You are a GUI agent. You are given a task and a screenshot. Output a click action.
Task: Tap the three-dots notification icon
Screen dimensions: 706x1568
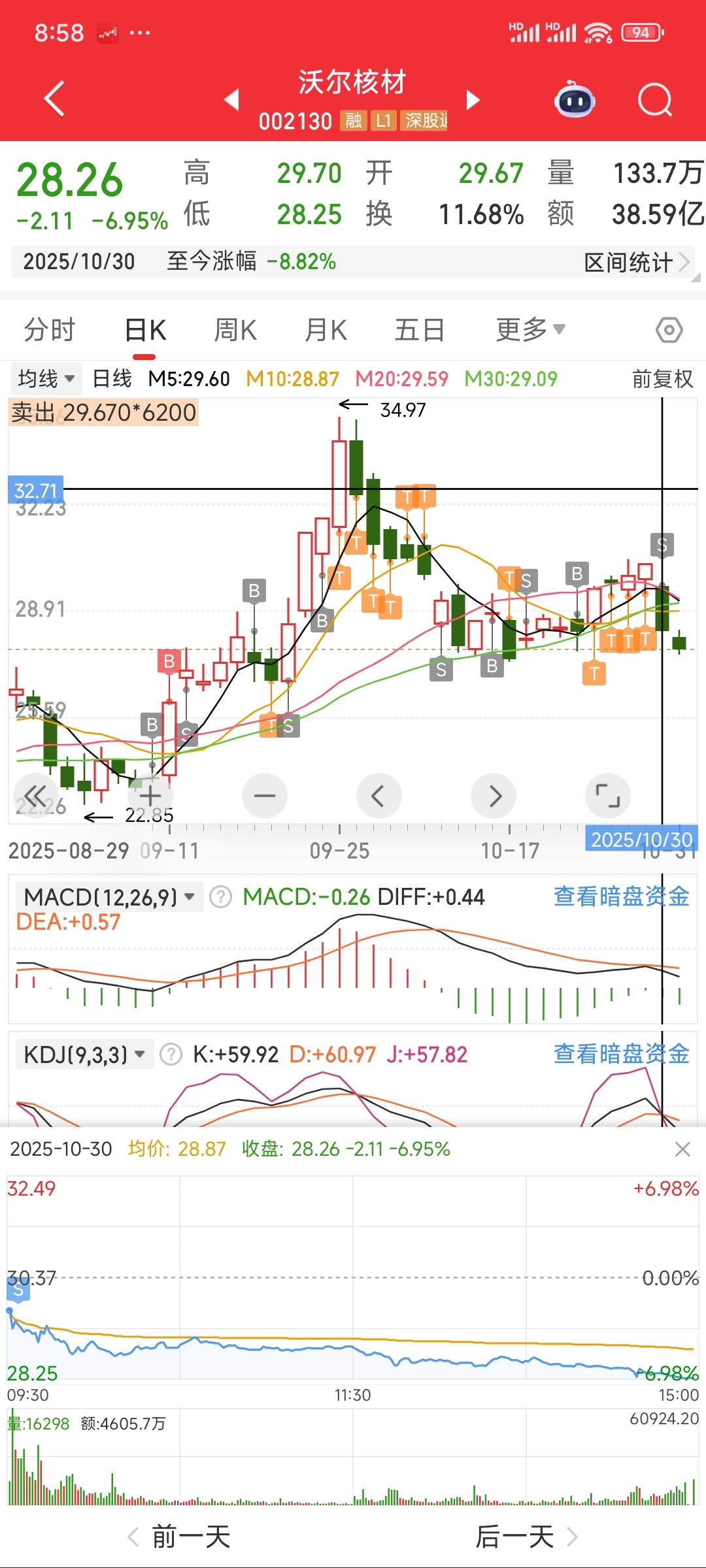(140, 32)
